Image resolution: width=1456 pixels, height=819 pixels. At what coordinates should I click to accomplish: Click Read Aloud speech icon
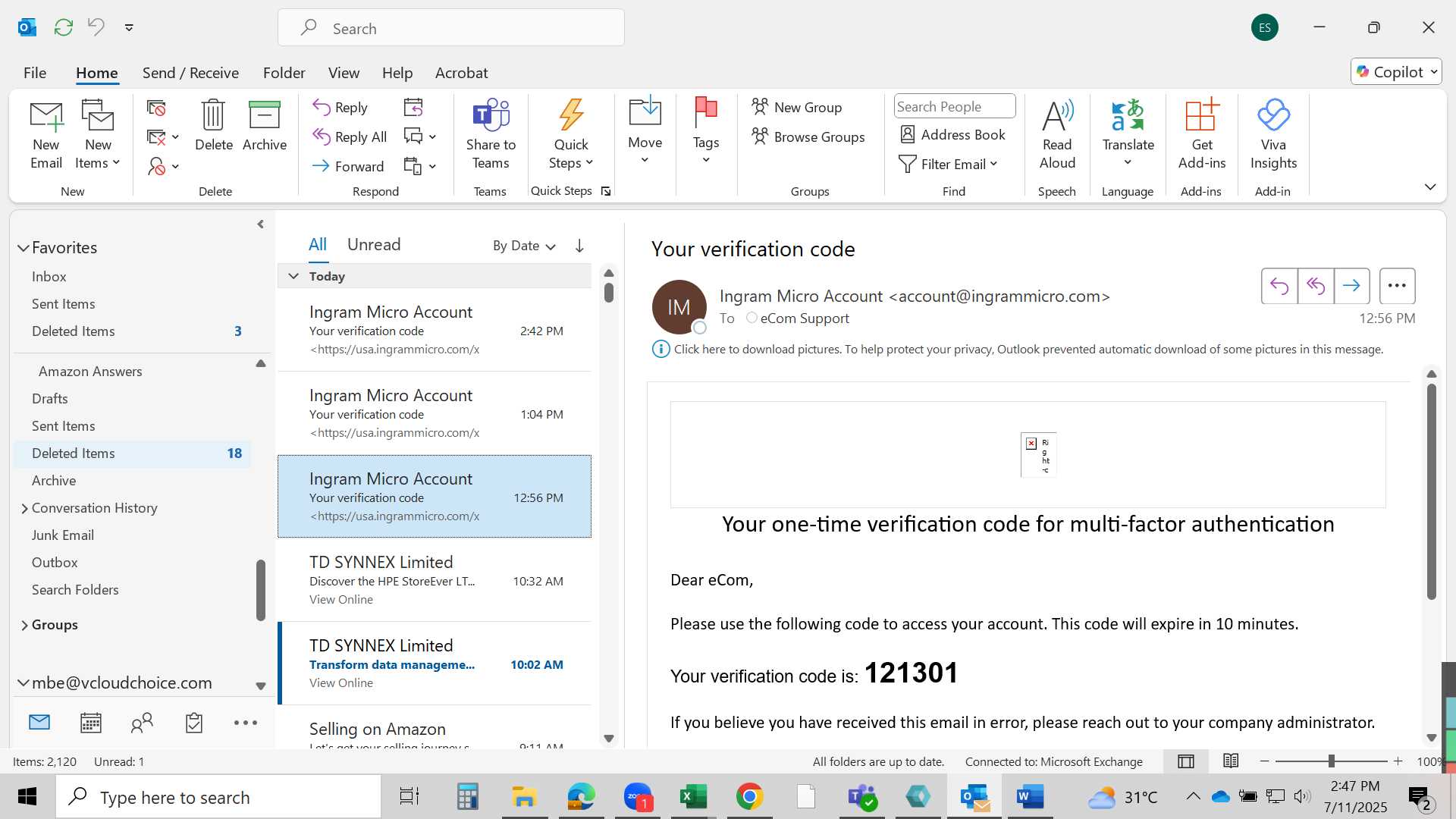pos(1057,135)
